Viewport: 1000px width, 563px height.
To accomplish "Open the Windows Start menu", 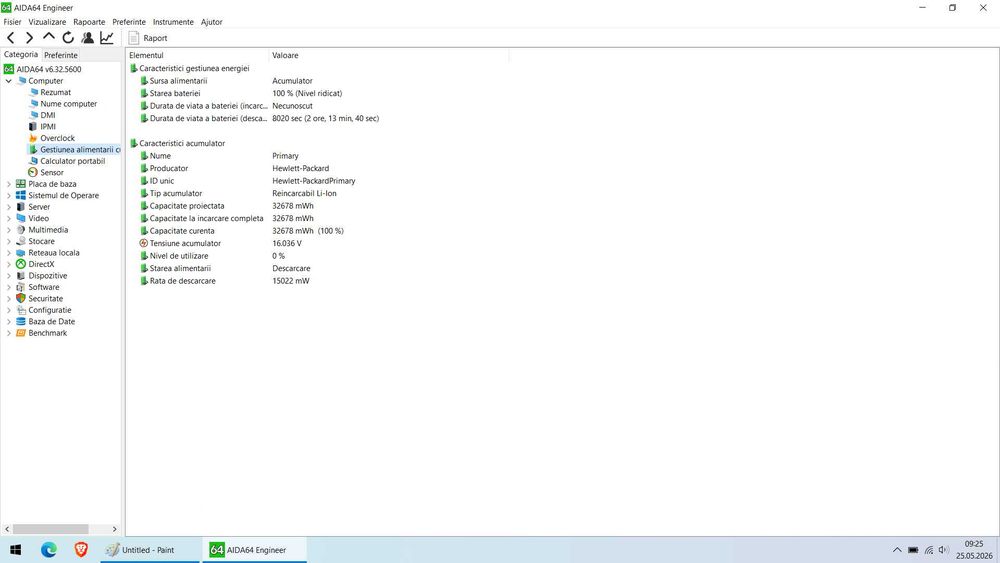I will [16, 550].
